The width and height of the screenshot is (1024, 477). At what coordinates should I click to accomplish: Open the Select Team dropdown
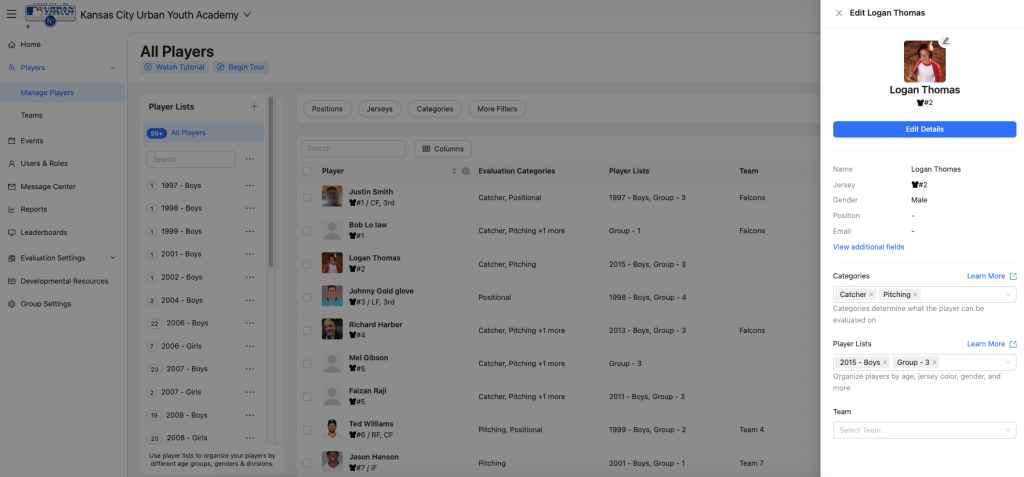click(924, 430)
